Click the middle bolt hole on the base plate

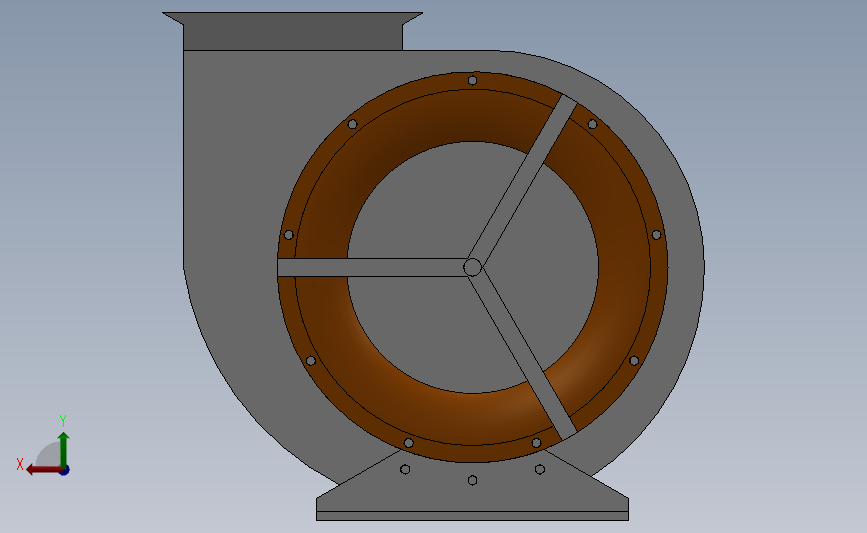pyautogui.click(x=472, y=480)
